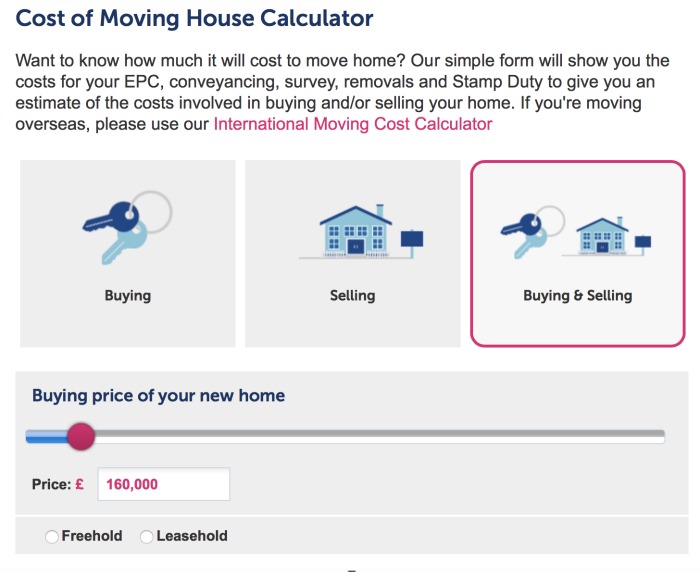Click the Cost of Moving House Calculator heading
Screen dimensions: 700x572
pyautogui.click(x=194, y=18)
